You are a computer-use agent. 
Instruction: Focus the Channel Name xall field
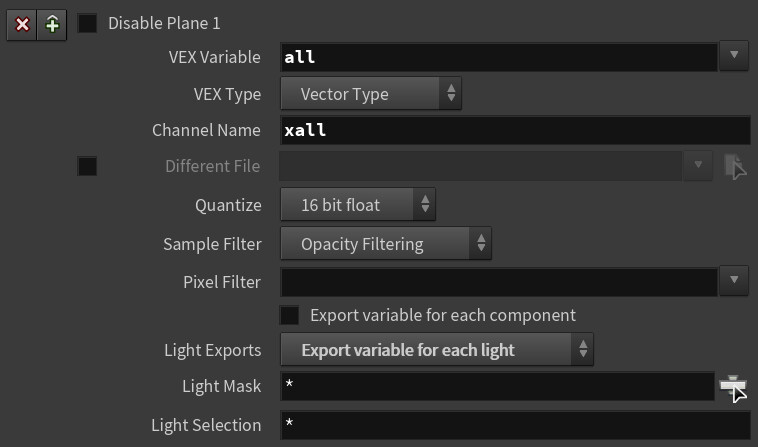tap(515, 130)
